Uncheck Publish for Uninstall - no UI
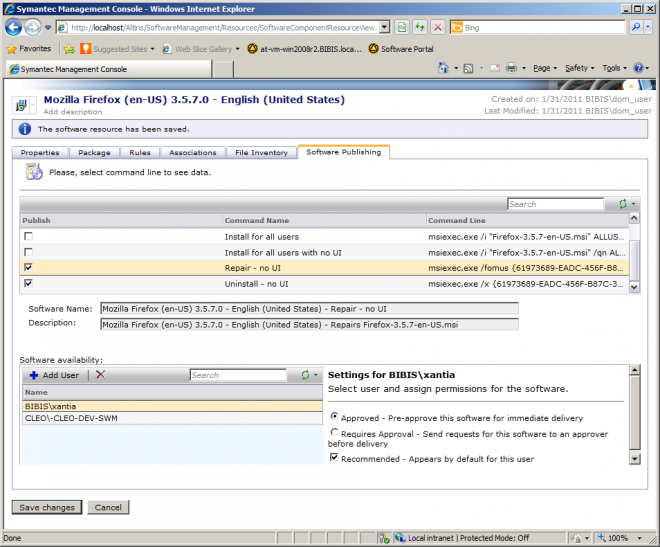This screenshot has height=547, width=660. (x=28, y=283)
